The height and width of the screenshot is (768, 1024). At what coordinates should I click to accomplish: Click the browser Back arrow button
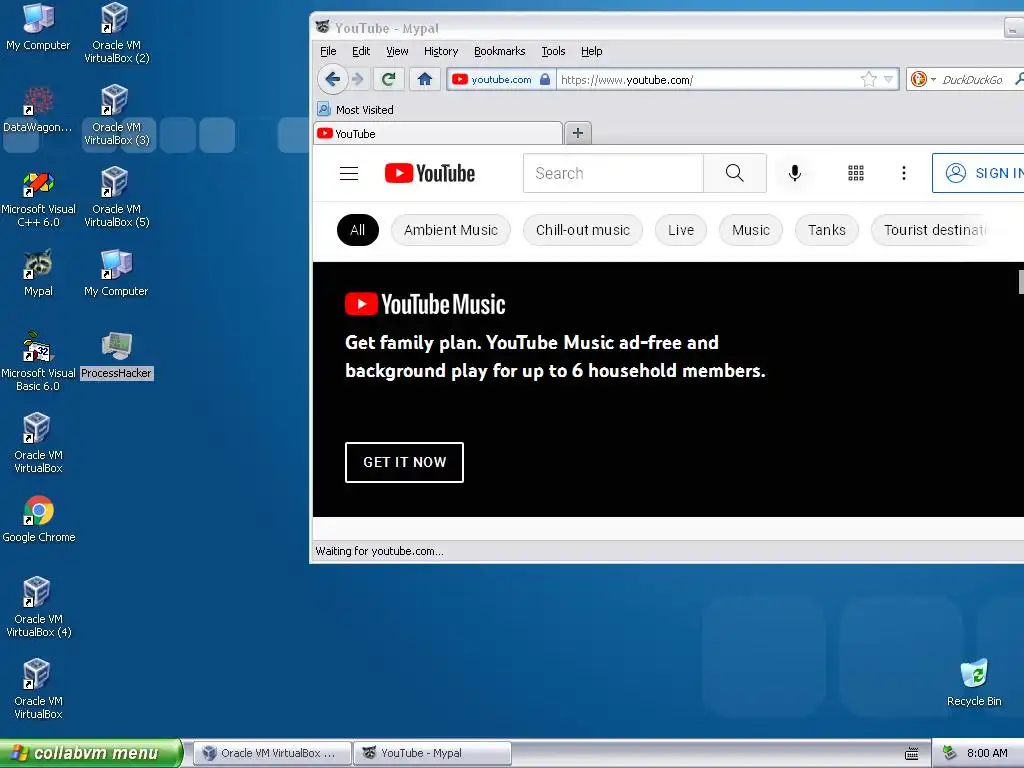click(332, 80)
